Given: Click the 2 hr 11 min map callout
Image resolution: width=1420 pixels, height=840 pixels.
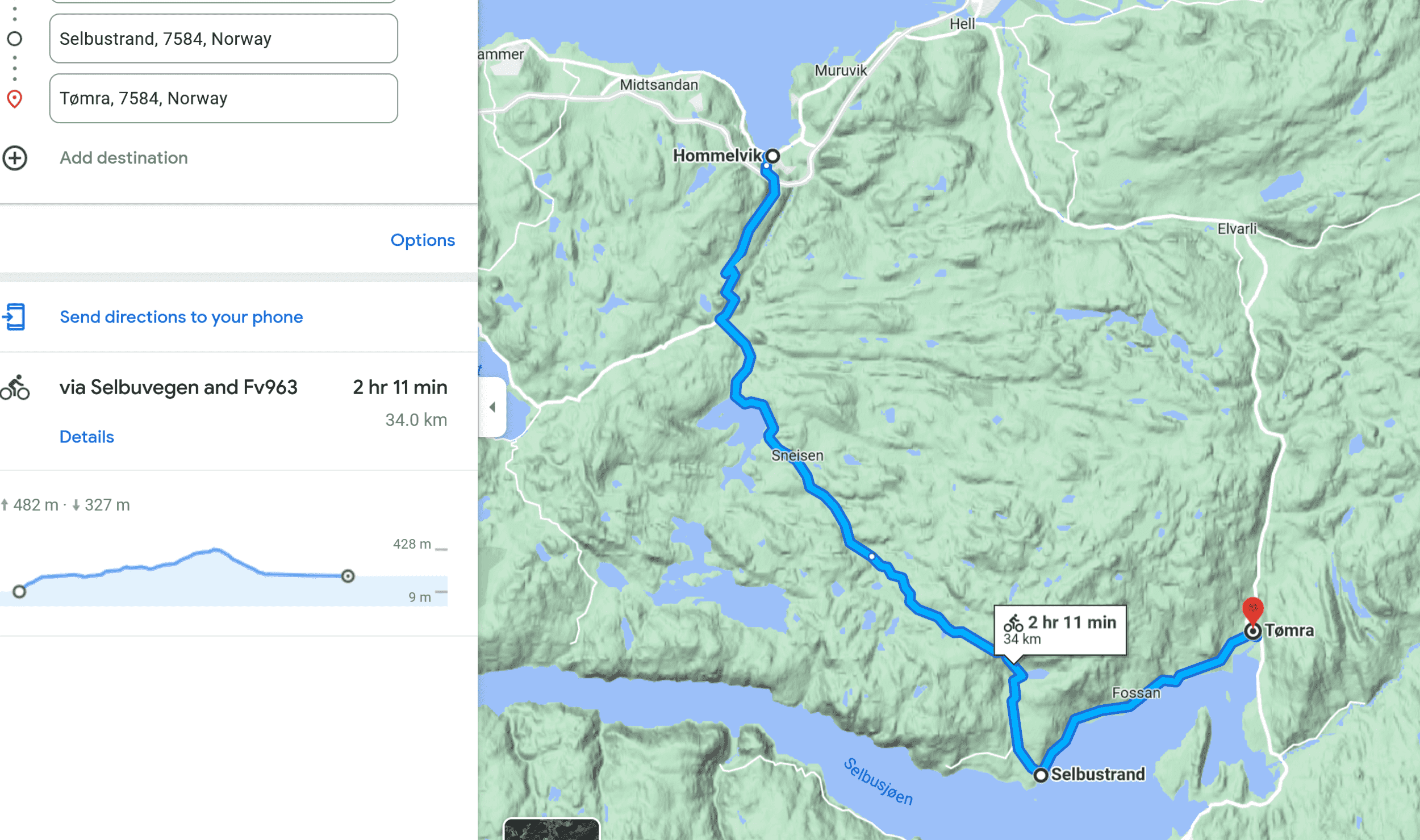Looking at the screenshot, I should click(1060, 630).
